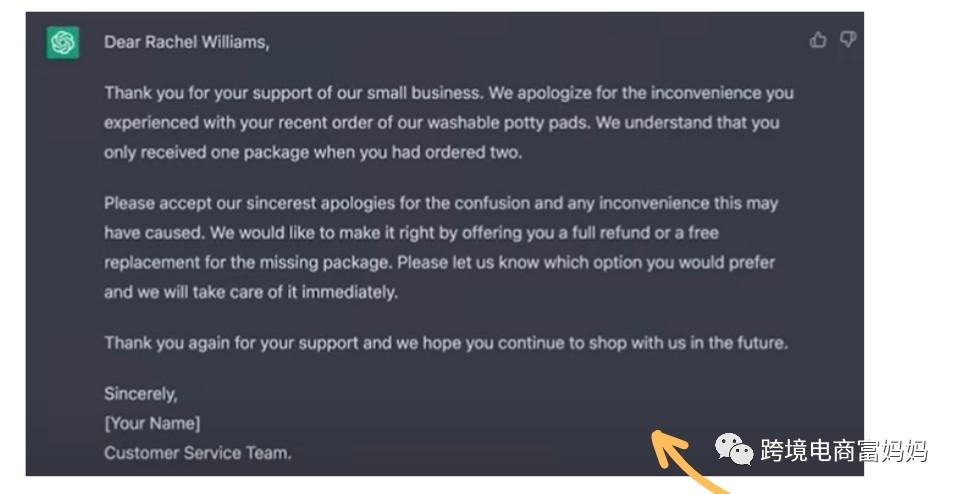Image resolution: width=960 pixels, height=494 pixels.
Task: Click the thumbs down feedback icon
Action: point(847,40)
